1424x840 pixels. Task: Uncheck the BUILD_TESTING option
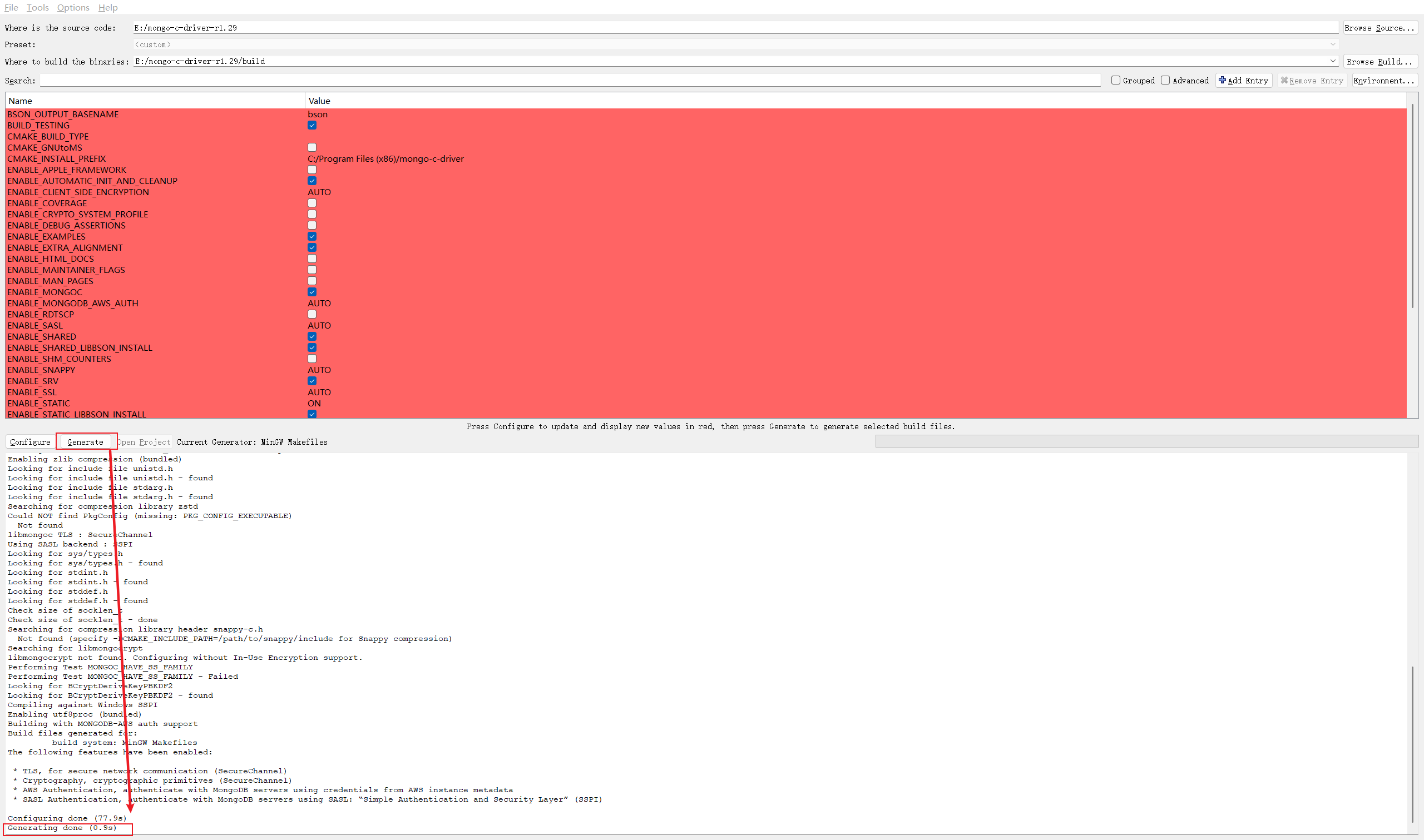point(312,125)
